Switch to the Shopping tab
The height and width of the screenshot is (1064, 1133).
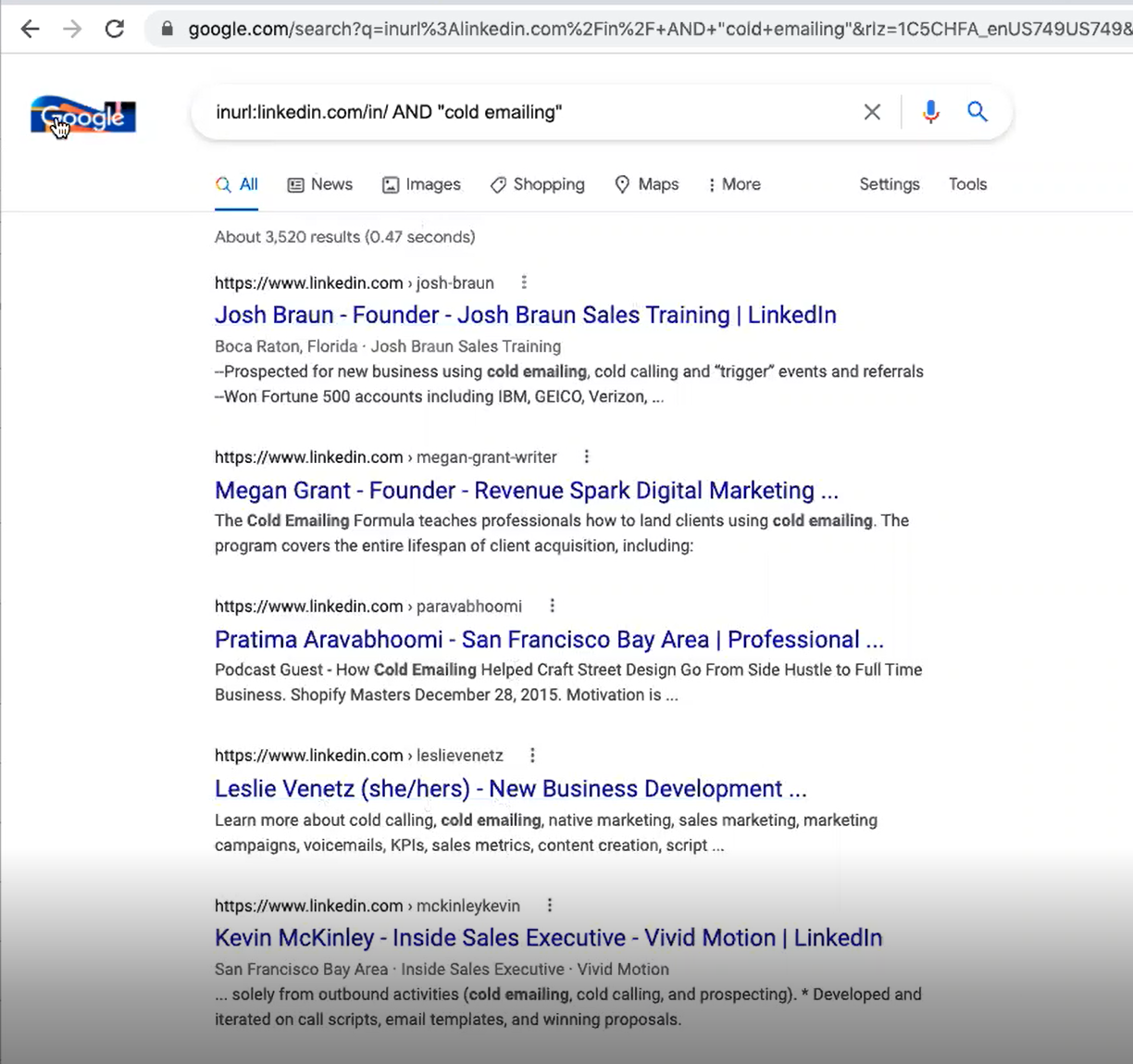coord(538,184)
